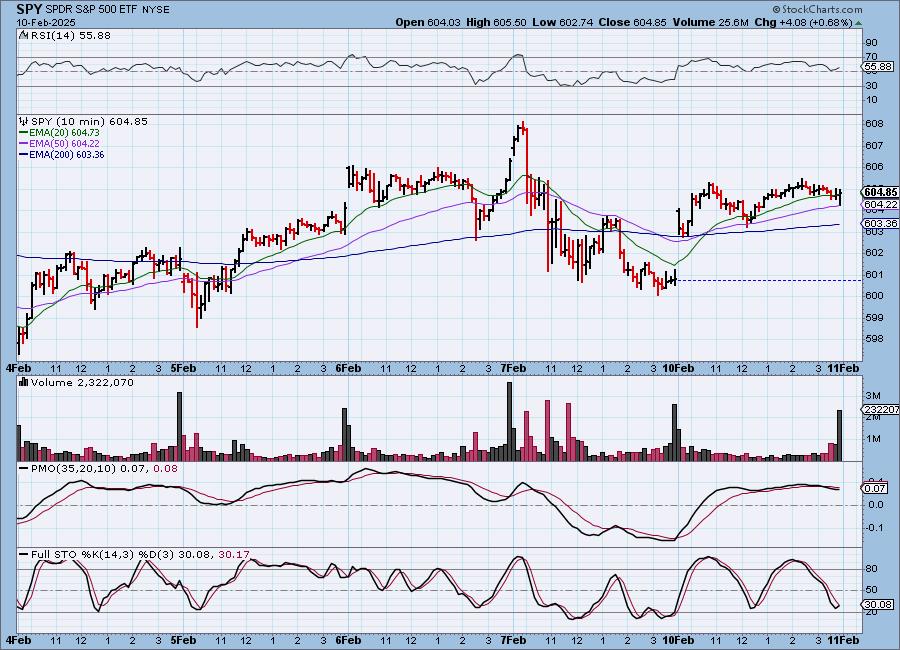Click the -0.1 PMO axis label
This screenshot has height=650, width=900.
(x=875, y=527)
